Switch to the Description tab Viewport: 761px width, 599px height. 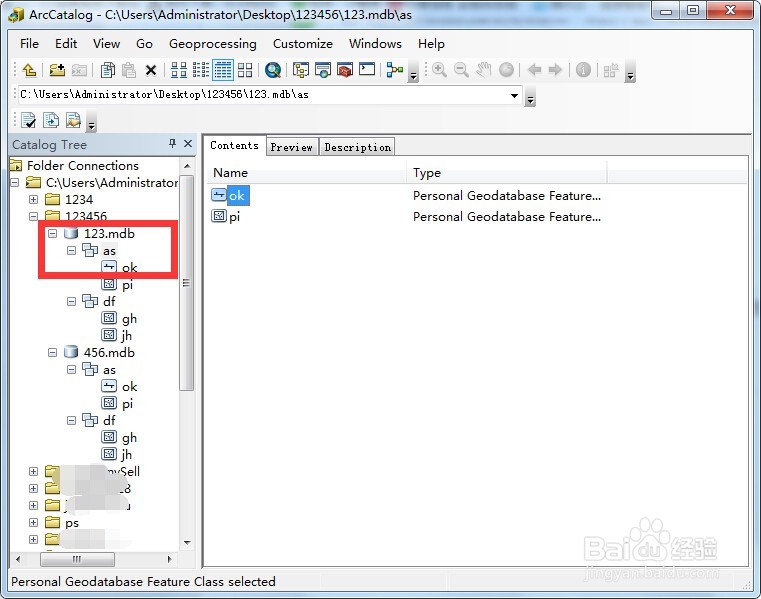[358, 147]
